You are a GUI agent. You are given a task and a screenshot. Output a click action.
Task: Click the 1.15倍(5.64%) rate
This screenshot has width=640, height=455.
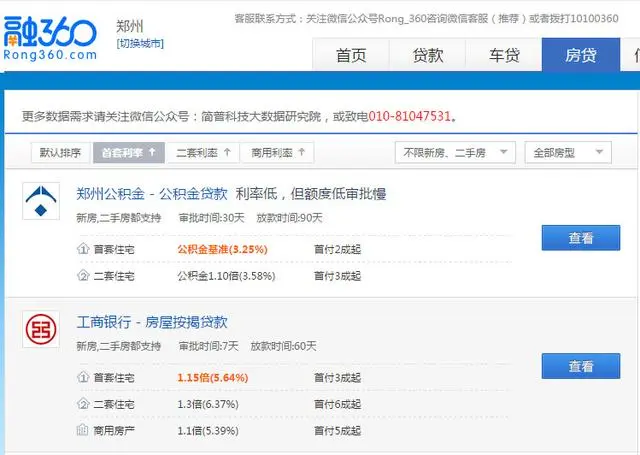(x=213, y=377)
